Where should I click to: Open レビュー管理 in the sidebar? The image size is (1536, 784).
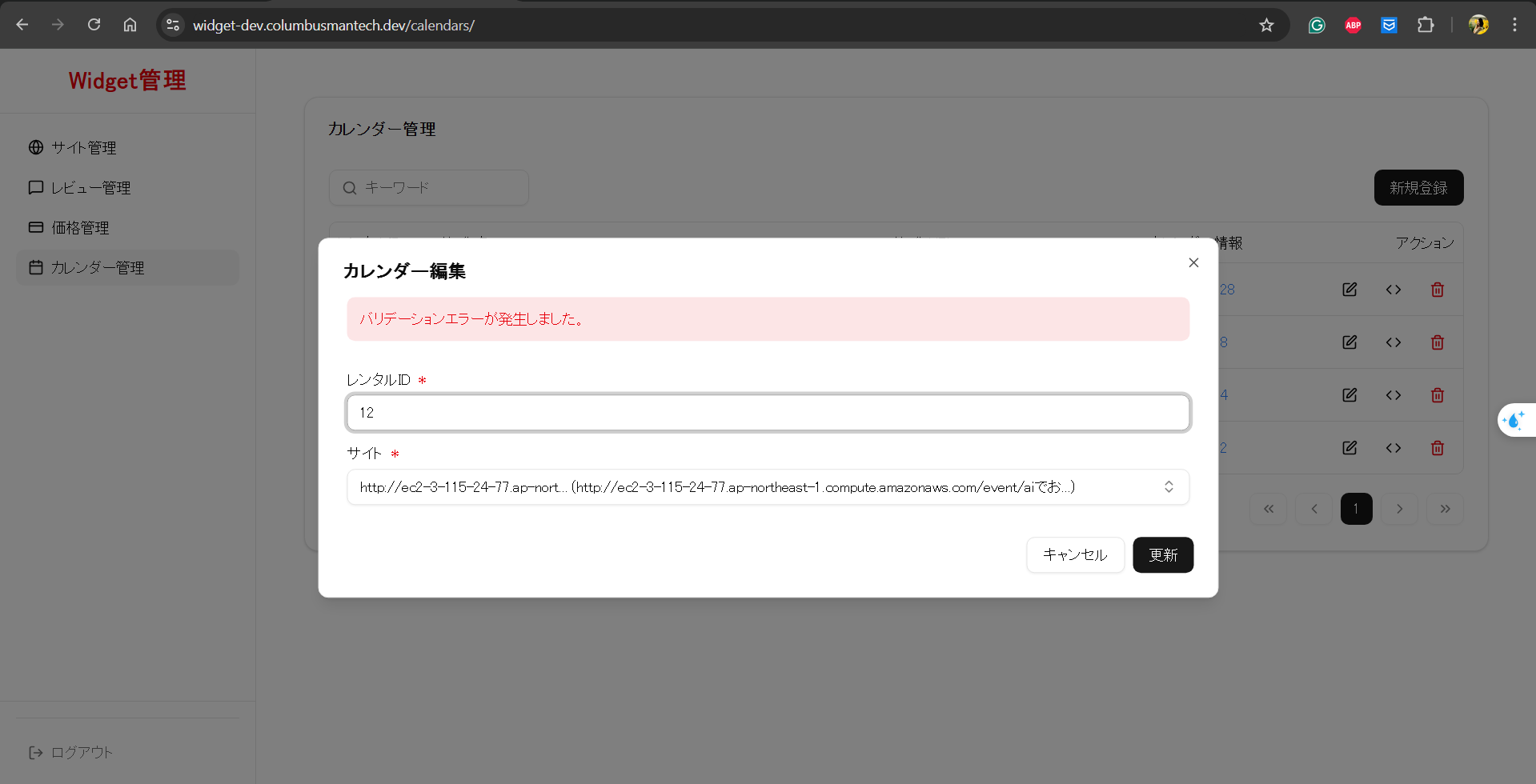pyautogui.click(x=90, y=188)
